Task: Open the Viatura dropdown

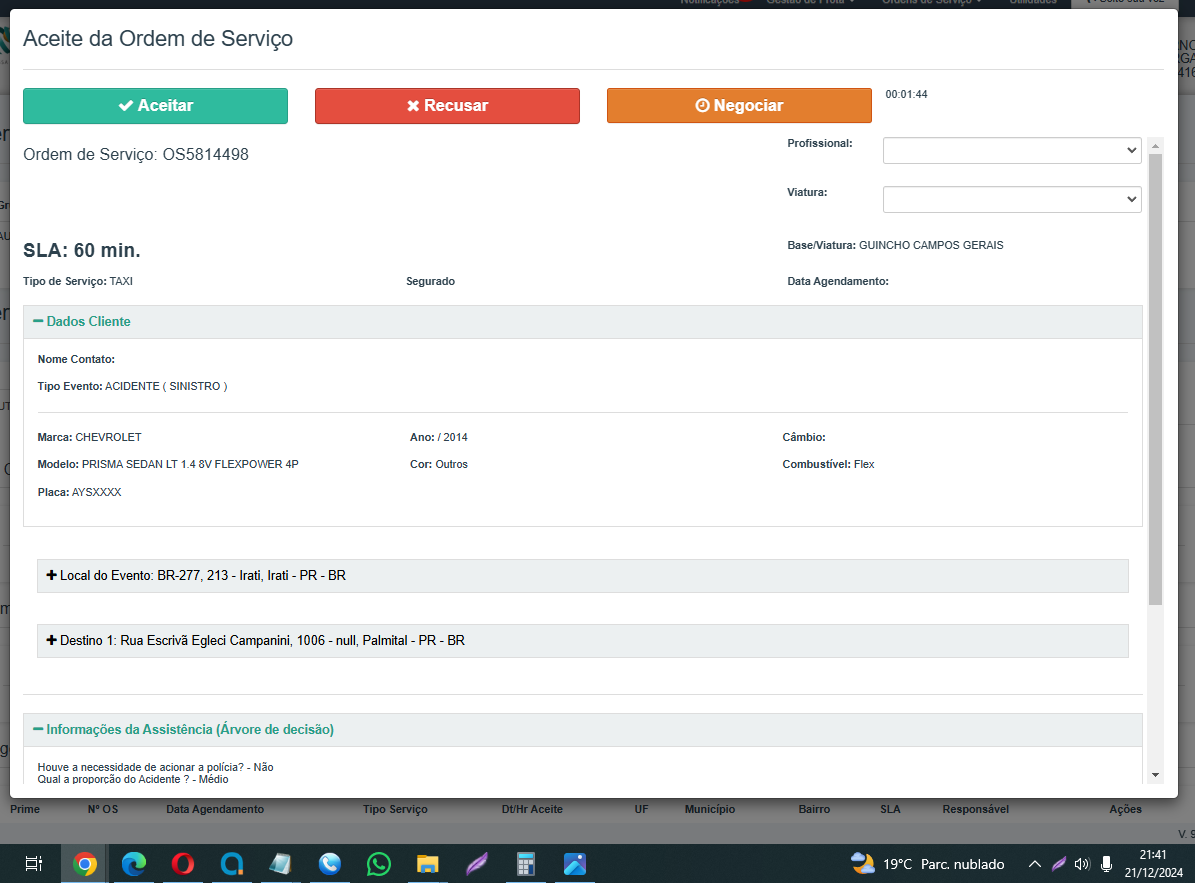Action: pyautogui.click(x=1011, y=199)
